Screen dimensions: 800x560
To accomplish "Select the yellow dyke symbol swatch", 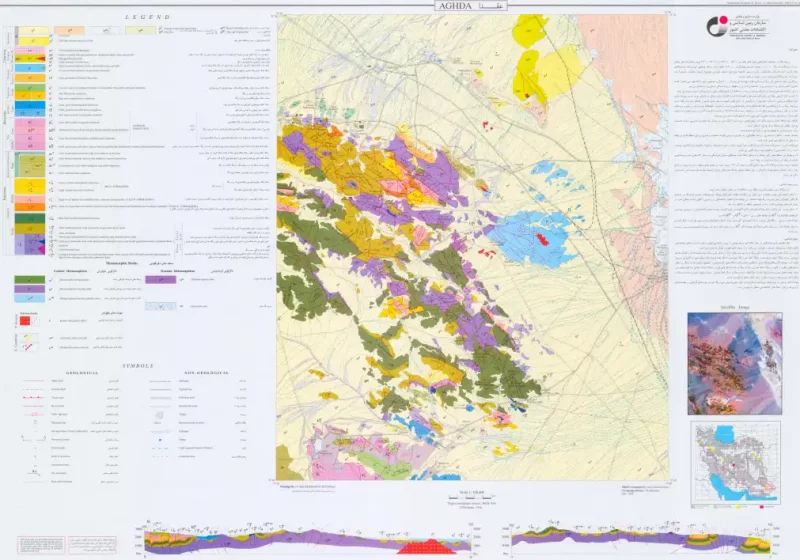I will [29, 338].
